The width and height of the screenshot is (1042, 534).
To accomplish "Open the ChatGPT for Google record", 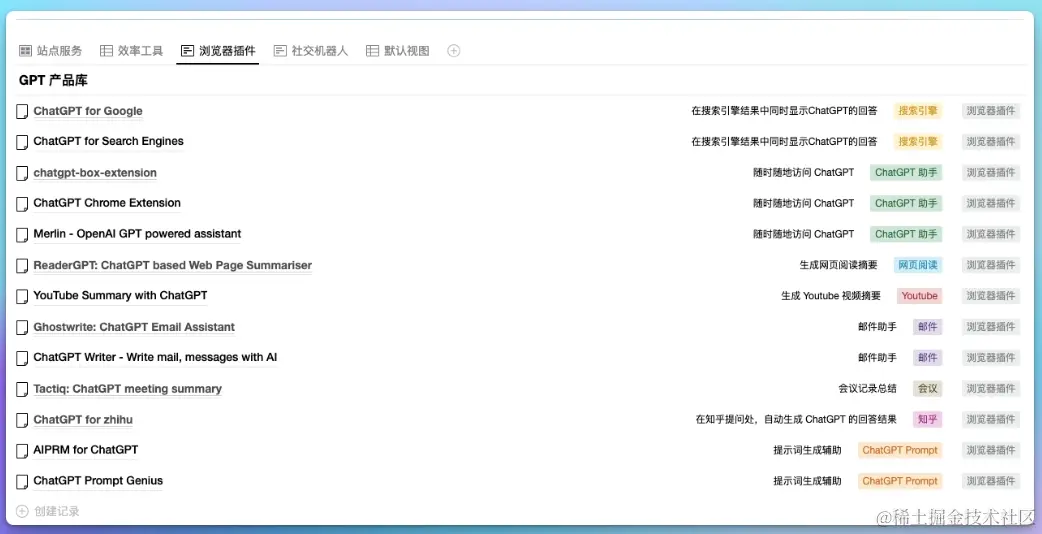I will (x=88, y=111).
